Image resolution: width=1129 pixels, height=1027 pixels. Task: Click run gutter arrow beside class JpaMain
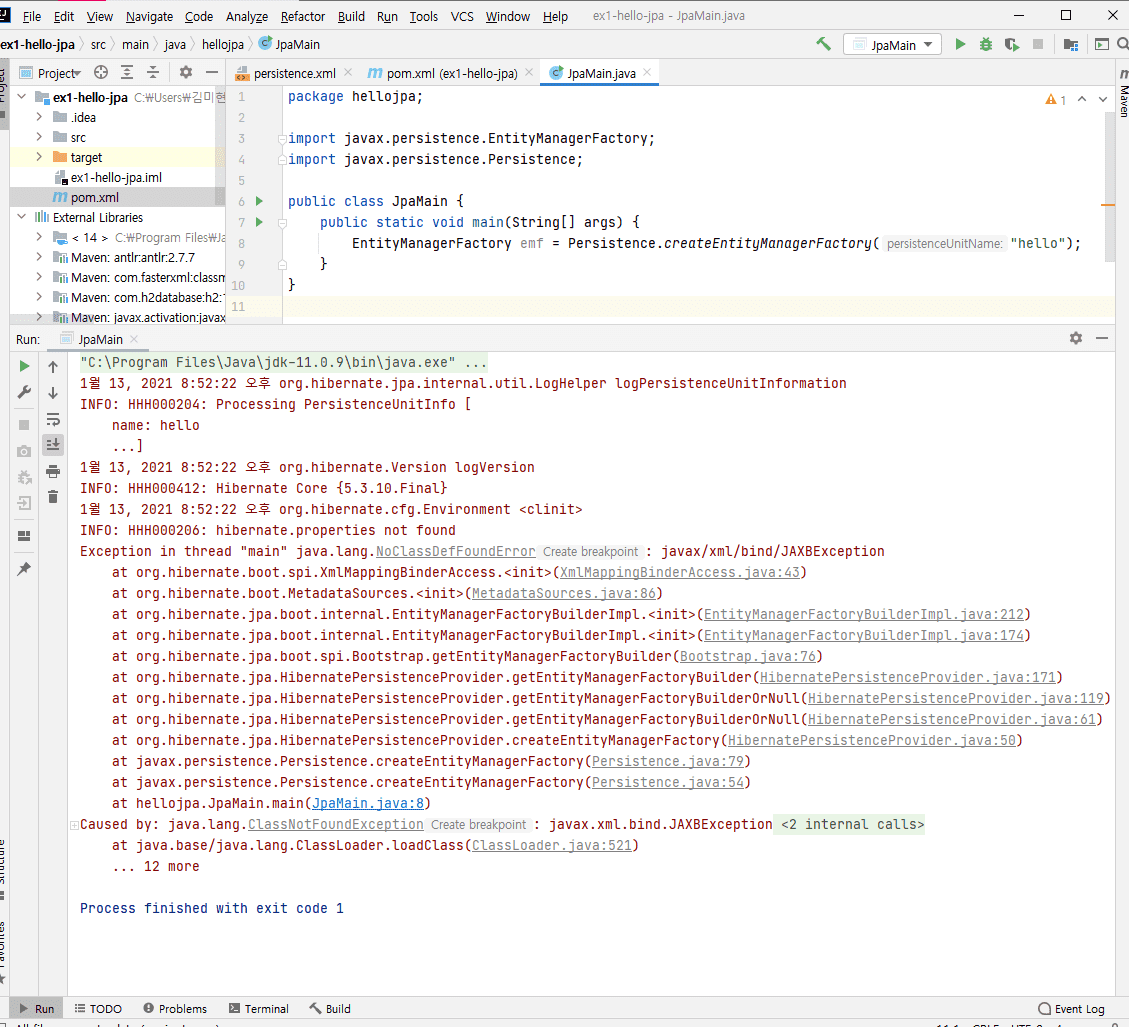[x=259, y=201]
